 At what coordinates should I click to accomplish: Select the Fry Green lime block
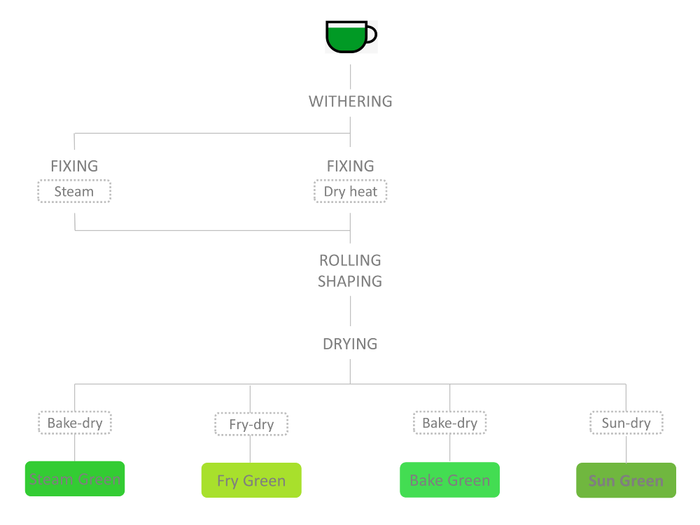pyautogui.click(x=251, y=480)
